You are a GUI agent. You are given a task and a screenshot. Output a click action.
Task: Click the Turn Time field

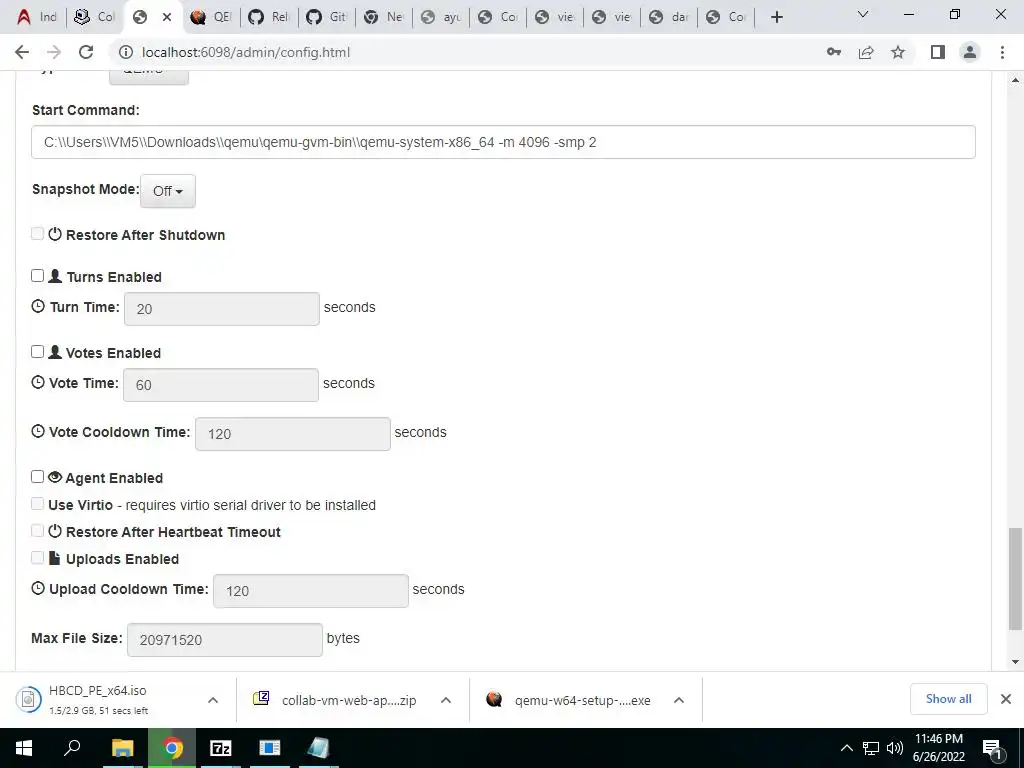[221, 309]
